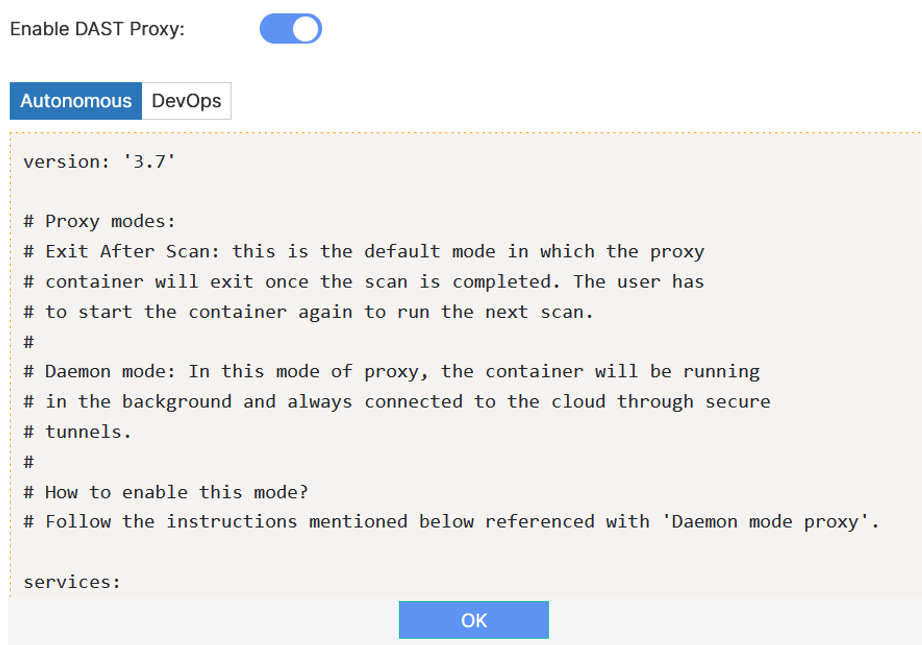Image resolution: width=922 pixels, height=645 pixels.
Task: Disable the Enable DAST Proxy toggle
Action: tap(291, 29)
